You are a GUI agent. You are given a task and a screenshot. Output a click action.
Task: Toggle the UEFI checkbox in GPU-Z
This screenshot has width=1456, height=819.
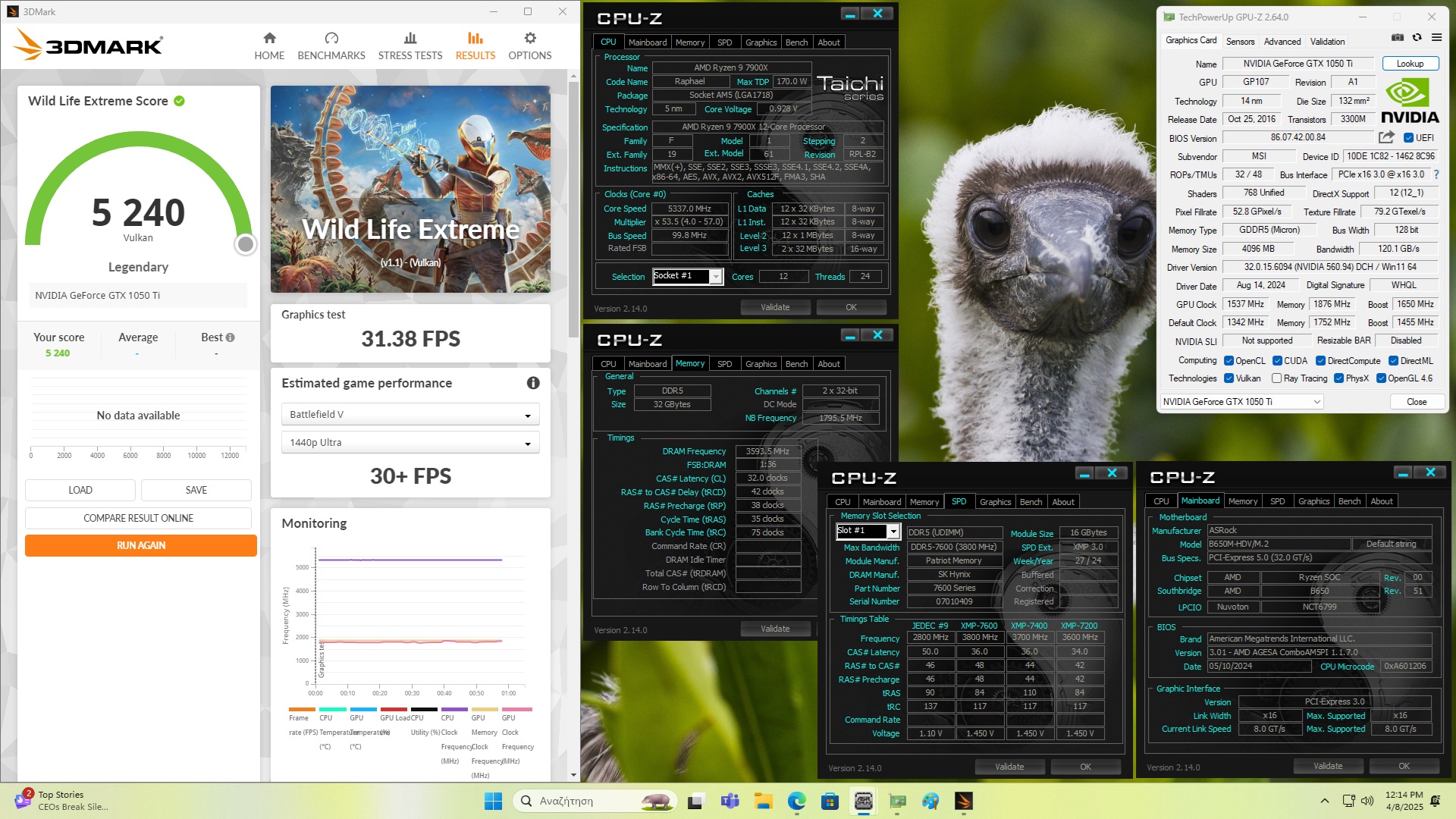(1408, 138)
